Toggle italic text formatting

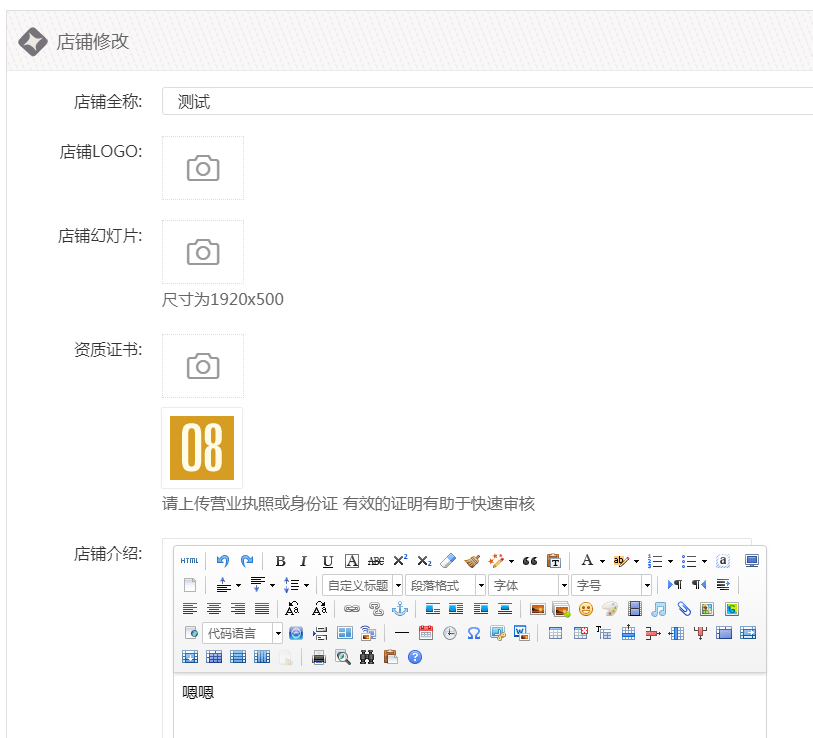pos(304,561)
